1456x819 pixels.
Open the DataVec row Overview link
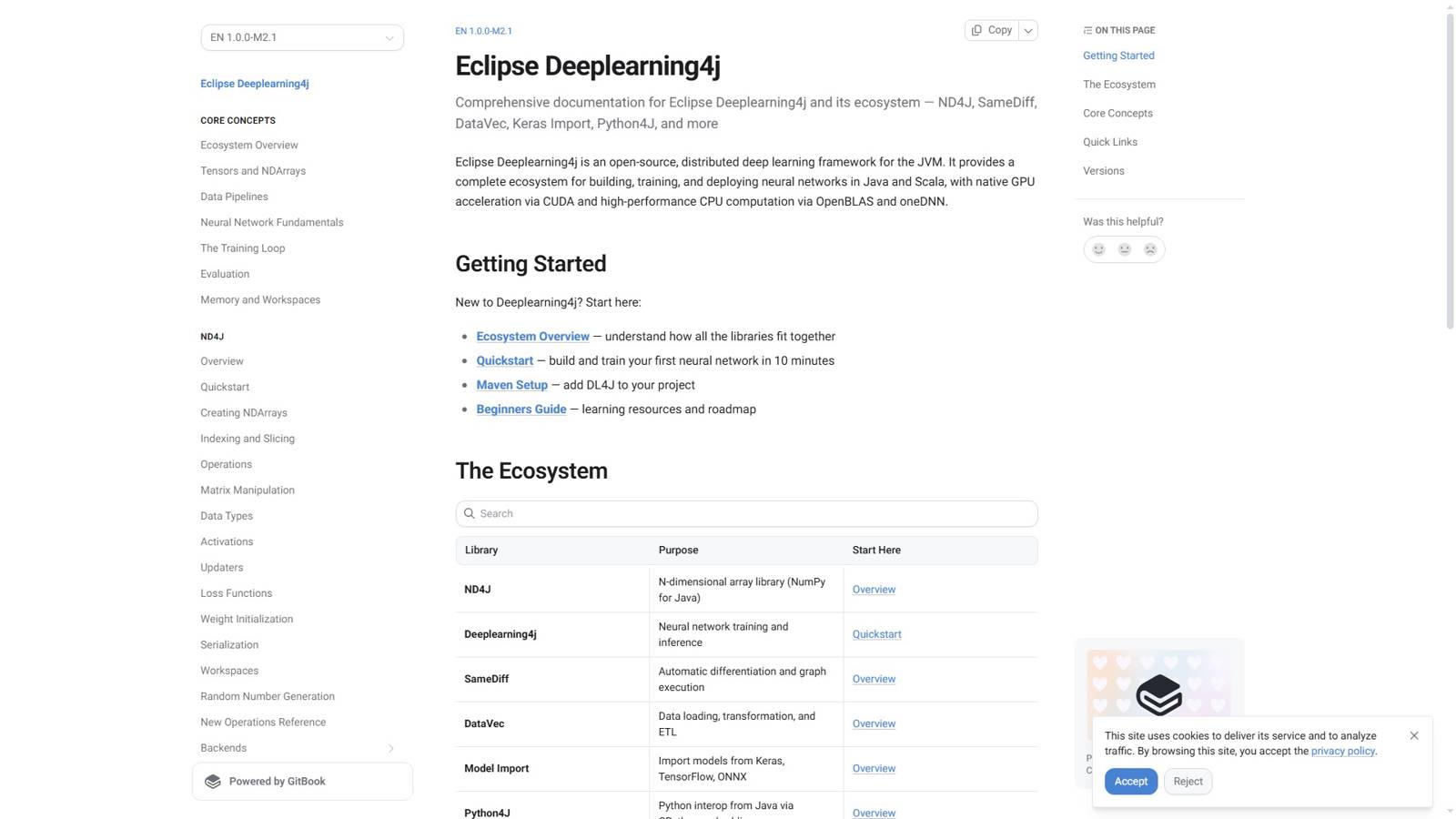(x=874, y=723)
